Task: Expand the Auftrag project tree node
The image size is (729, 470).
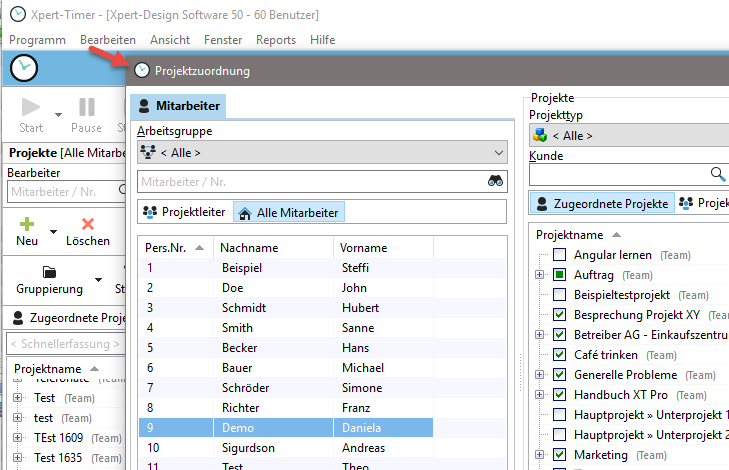Action: (x=540, y=275)
